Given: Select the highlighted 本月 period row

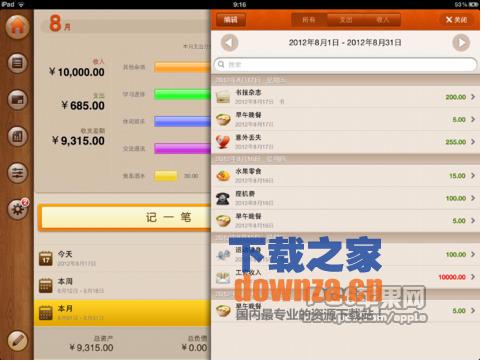Looking at the screenshot, I should [x=122, y=313].
